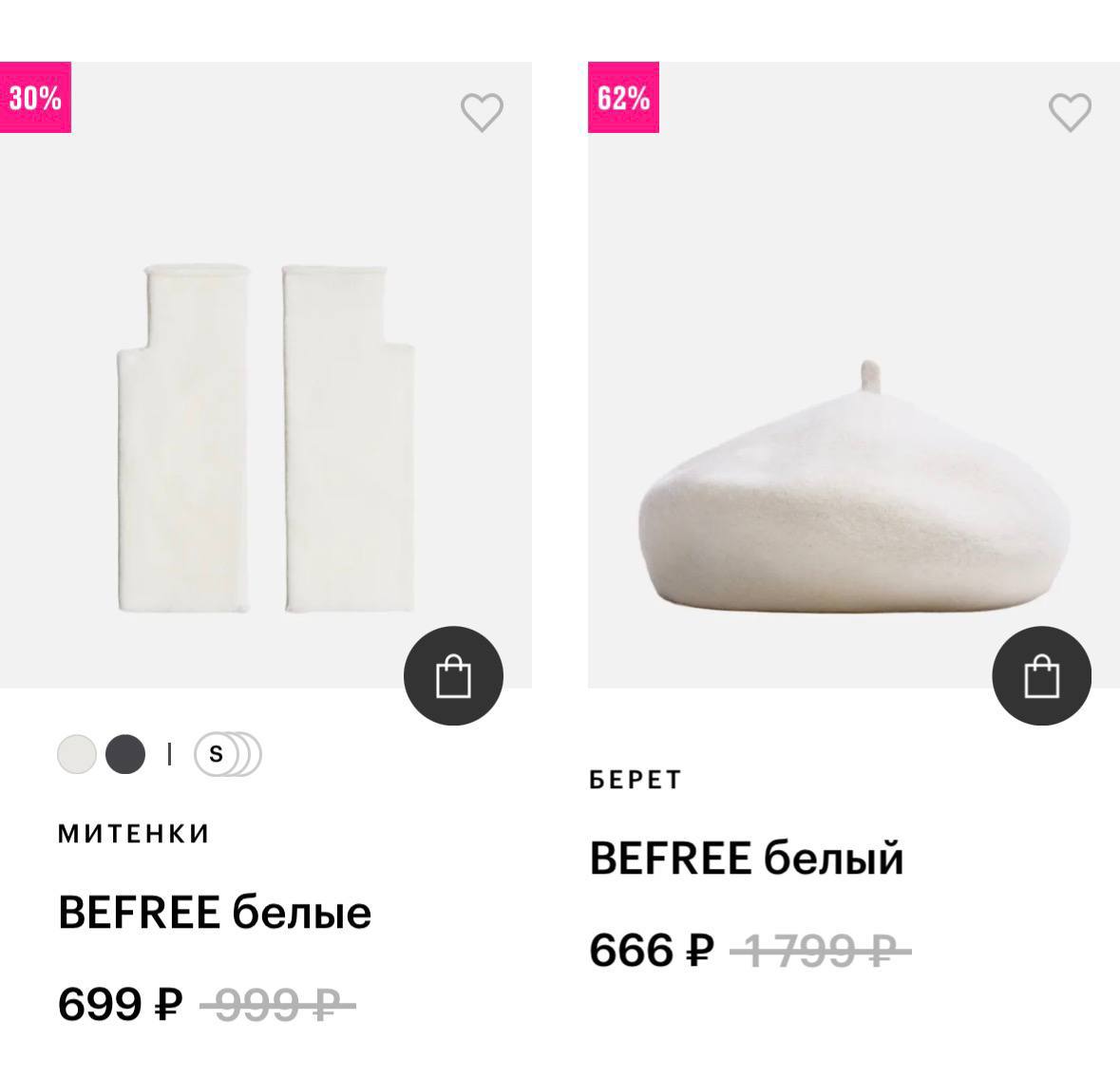Open the БЕРЕТ category label
The width and height of the screenshot is (1120, 1076).
click(x=636, y=781)
